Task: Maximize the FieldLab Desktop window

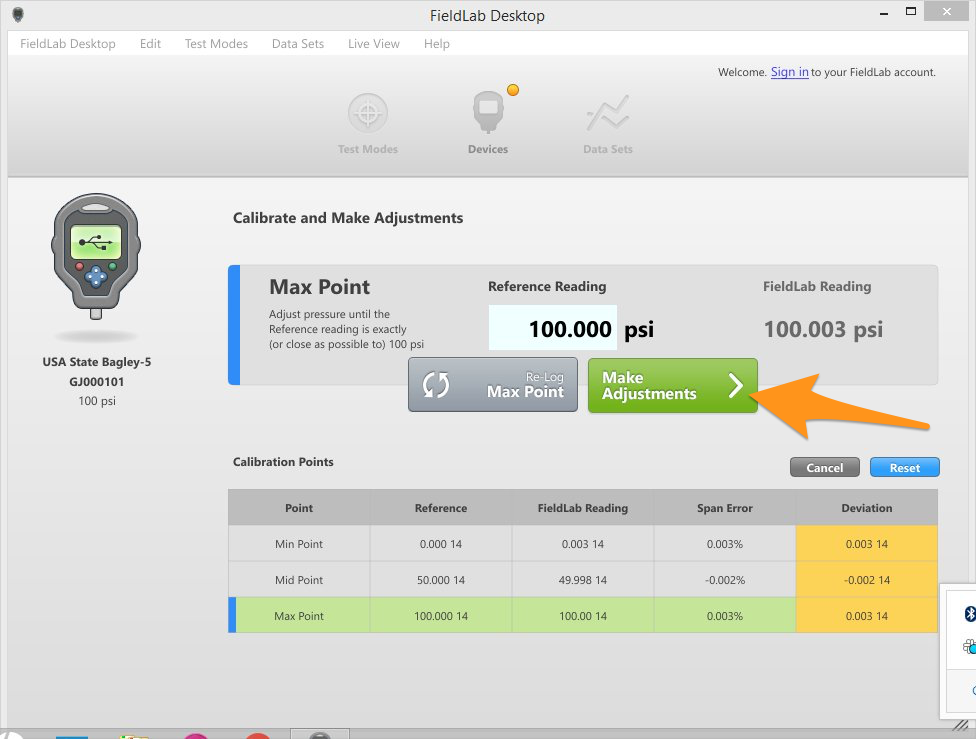Action: pyautogui.click(x=911, y=12)
